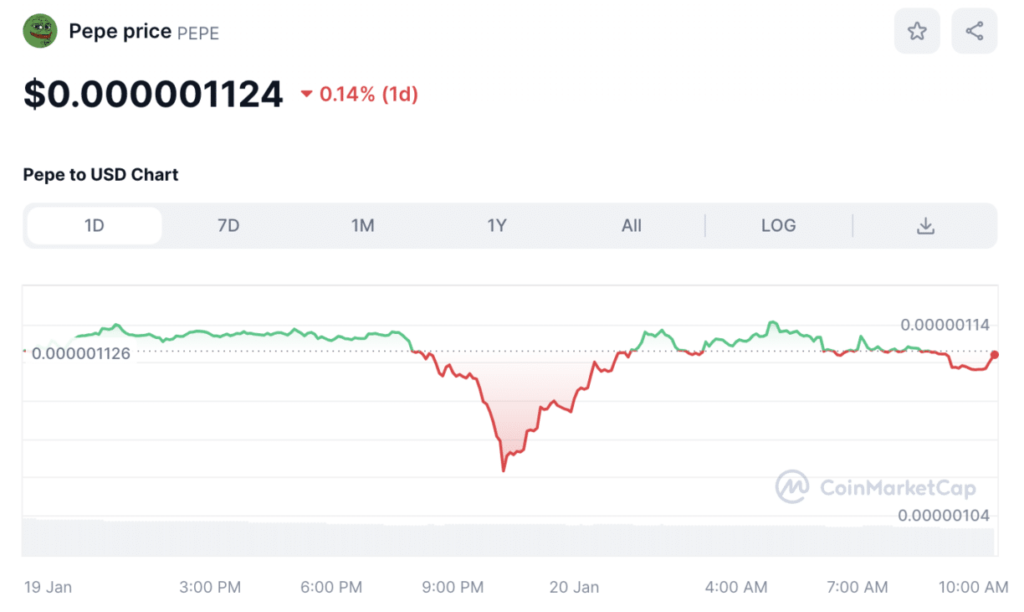Screen dimensions: 1024x612
Task: Click the $0.000001124 price value
Action: 153,95
